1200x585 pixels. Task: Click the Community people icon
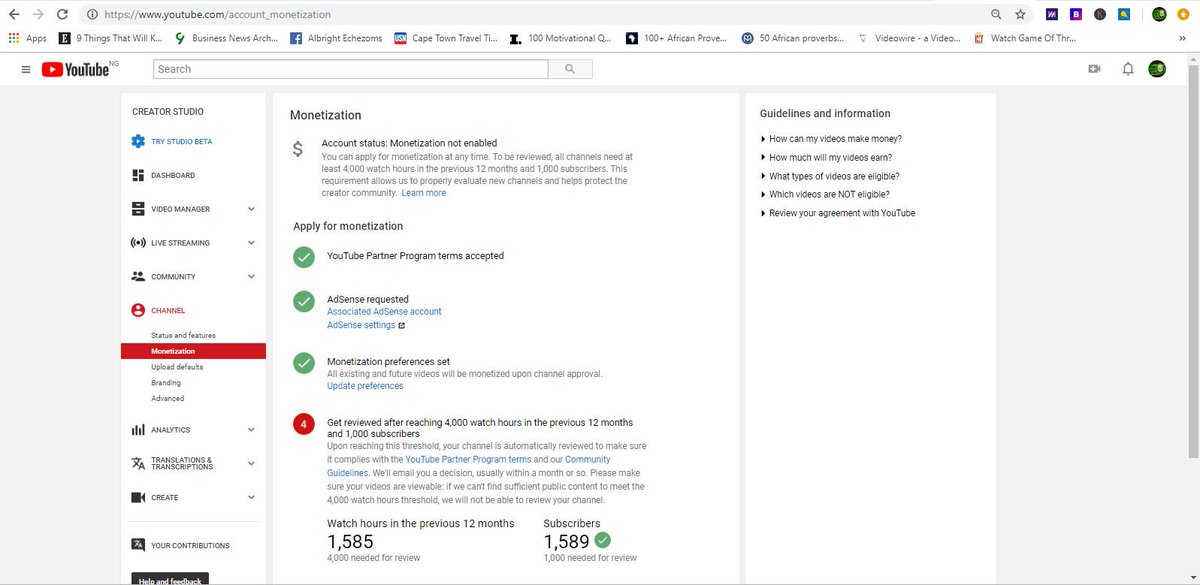[x=138, y=277]
